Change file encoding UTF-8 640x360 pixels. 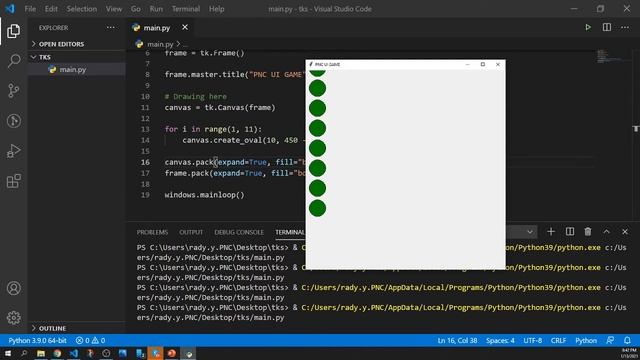tap(533, 340)
